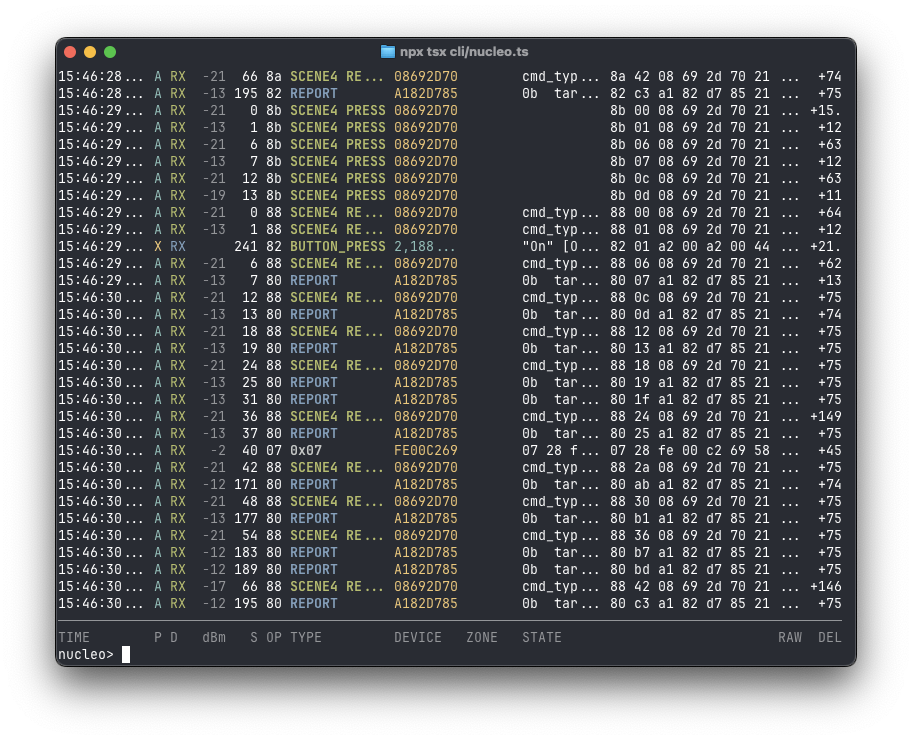Select the +146 delta value
Screen dimensions: 912x740
tap(826, 586)
